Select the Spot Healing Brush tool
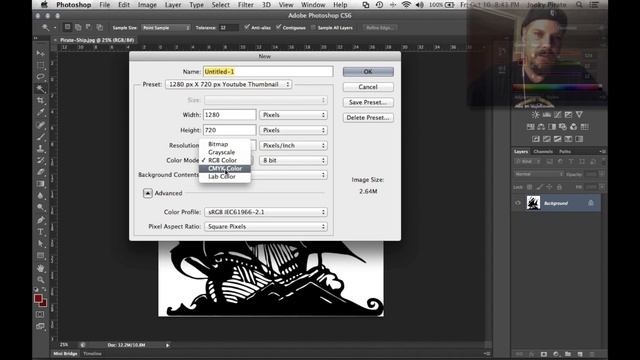640x360 pixels. pos(40,125)
